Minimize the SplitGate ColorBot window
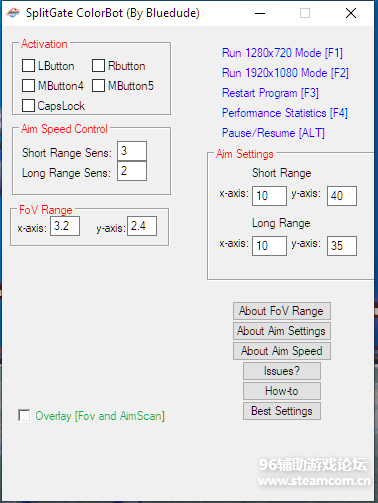 260,13
